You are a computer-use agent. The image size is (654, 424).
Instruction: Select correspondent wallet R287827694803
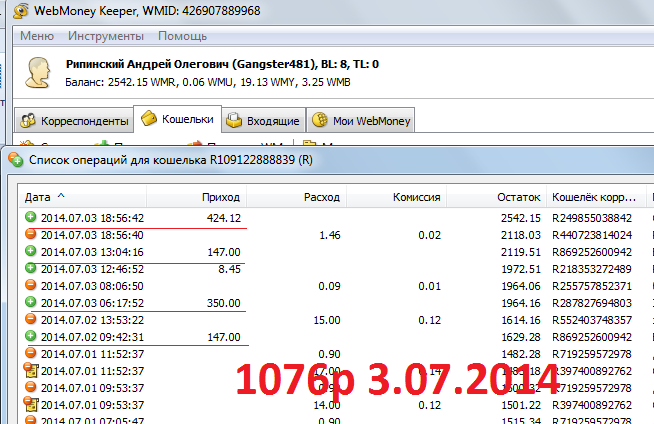[x=592, y=303]
